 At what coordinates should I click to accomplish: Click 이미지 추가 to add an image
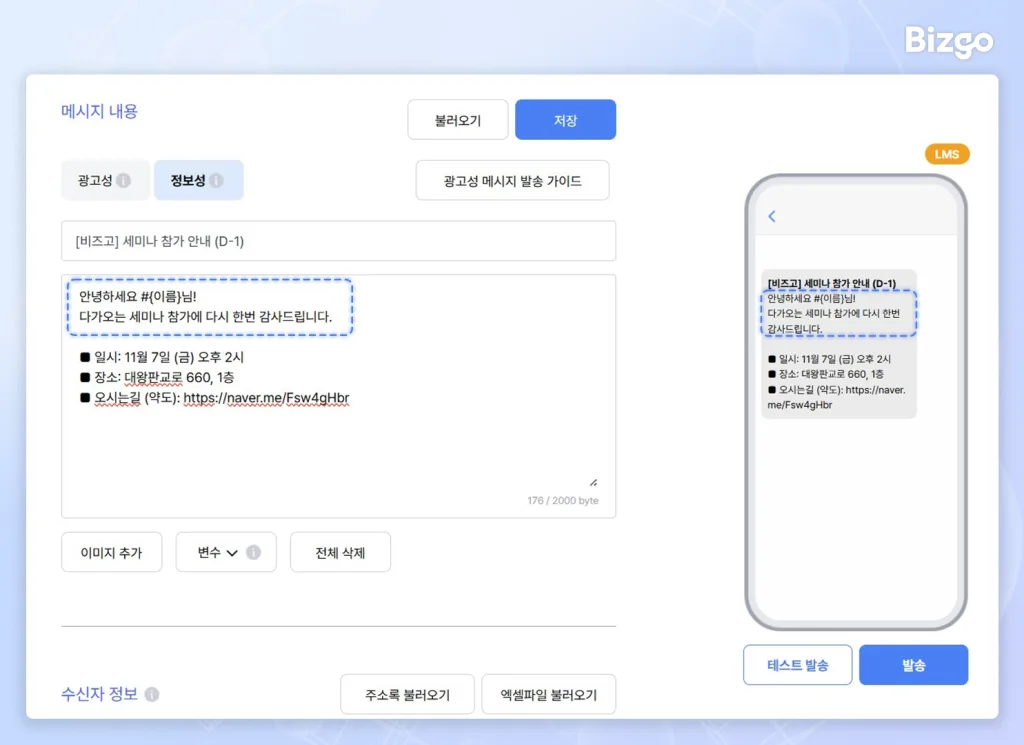point(111,551)
